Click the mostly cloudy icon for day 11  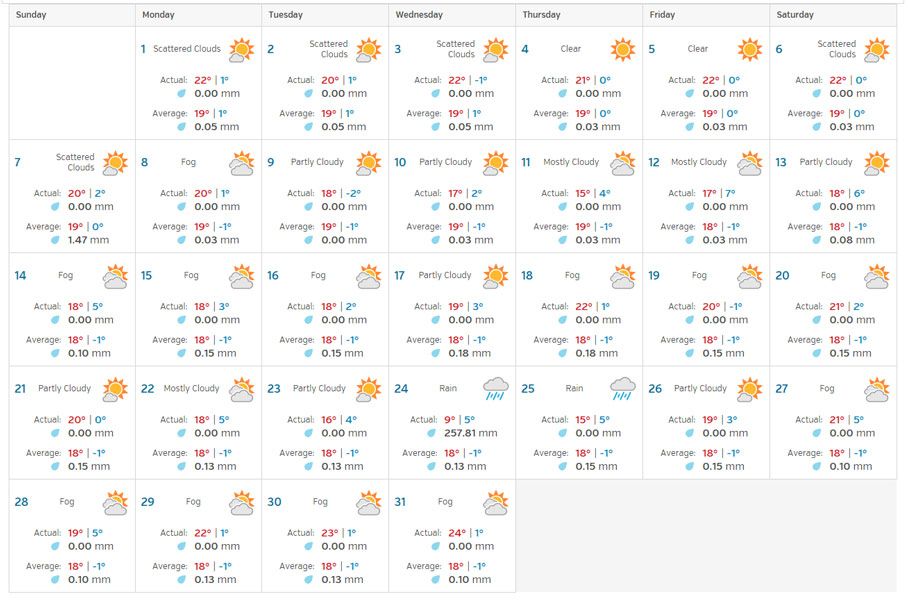pos(622,162)
